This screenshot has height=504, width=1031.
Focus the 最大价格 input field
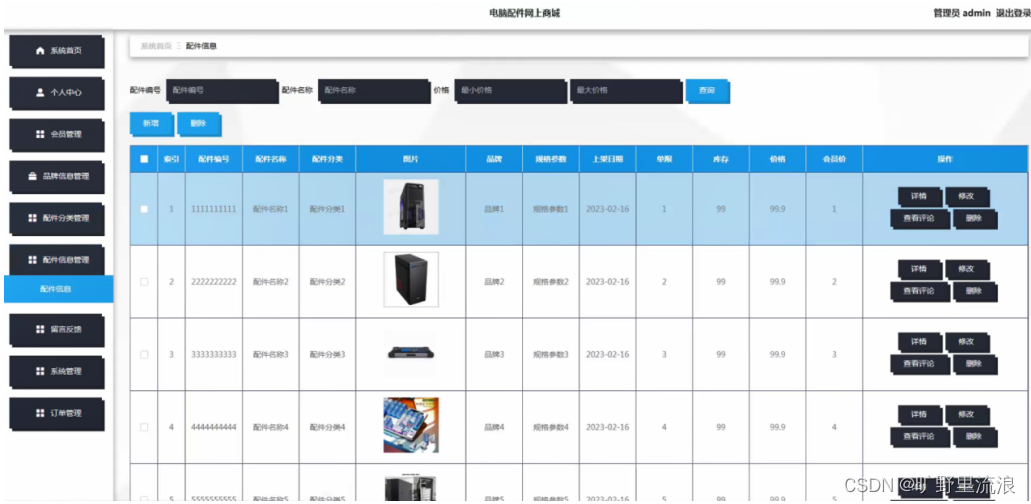click(x=626, y=91)
